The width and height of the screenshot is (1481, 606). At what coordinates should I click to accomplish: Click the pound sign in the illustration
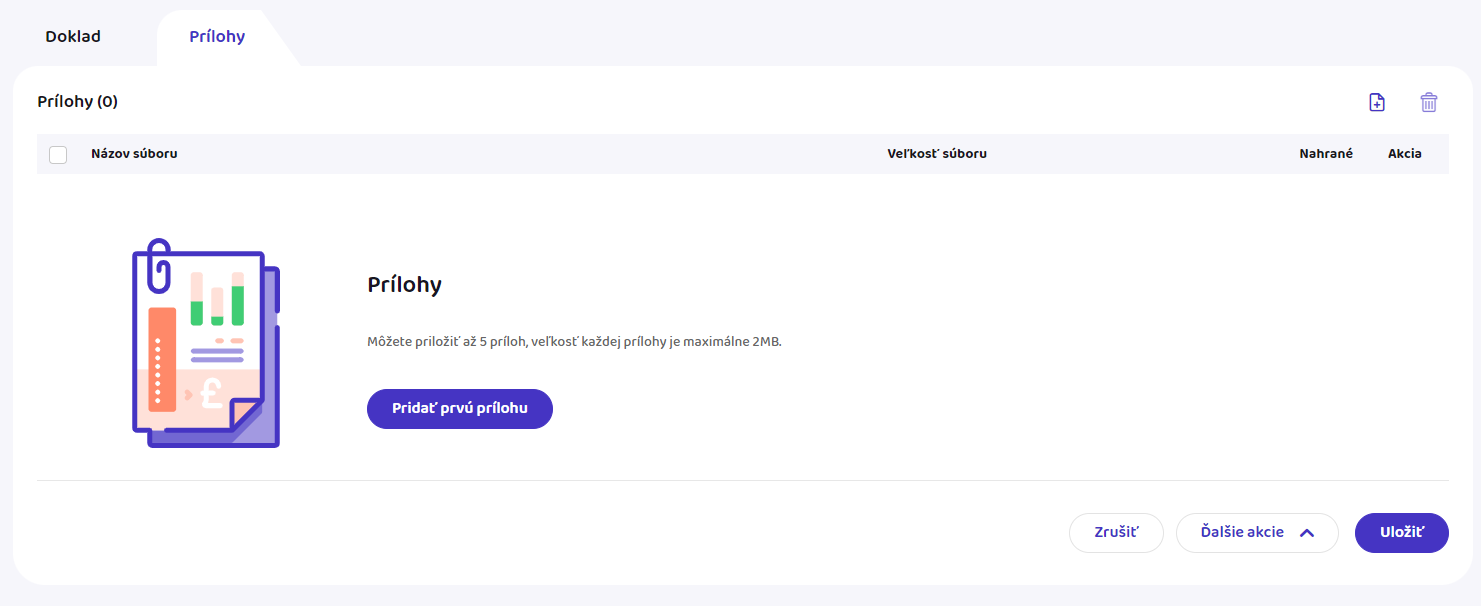[211, 393]
